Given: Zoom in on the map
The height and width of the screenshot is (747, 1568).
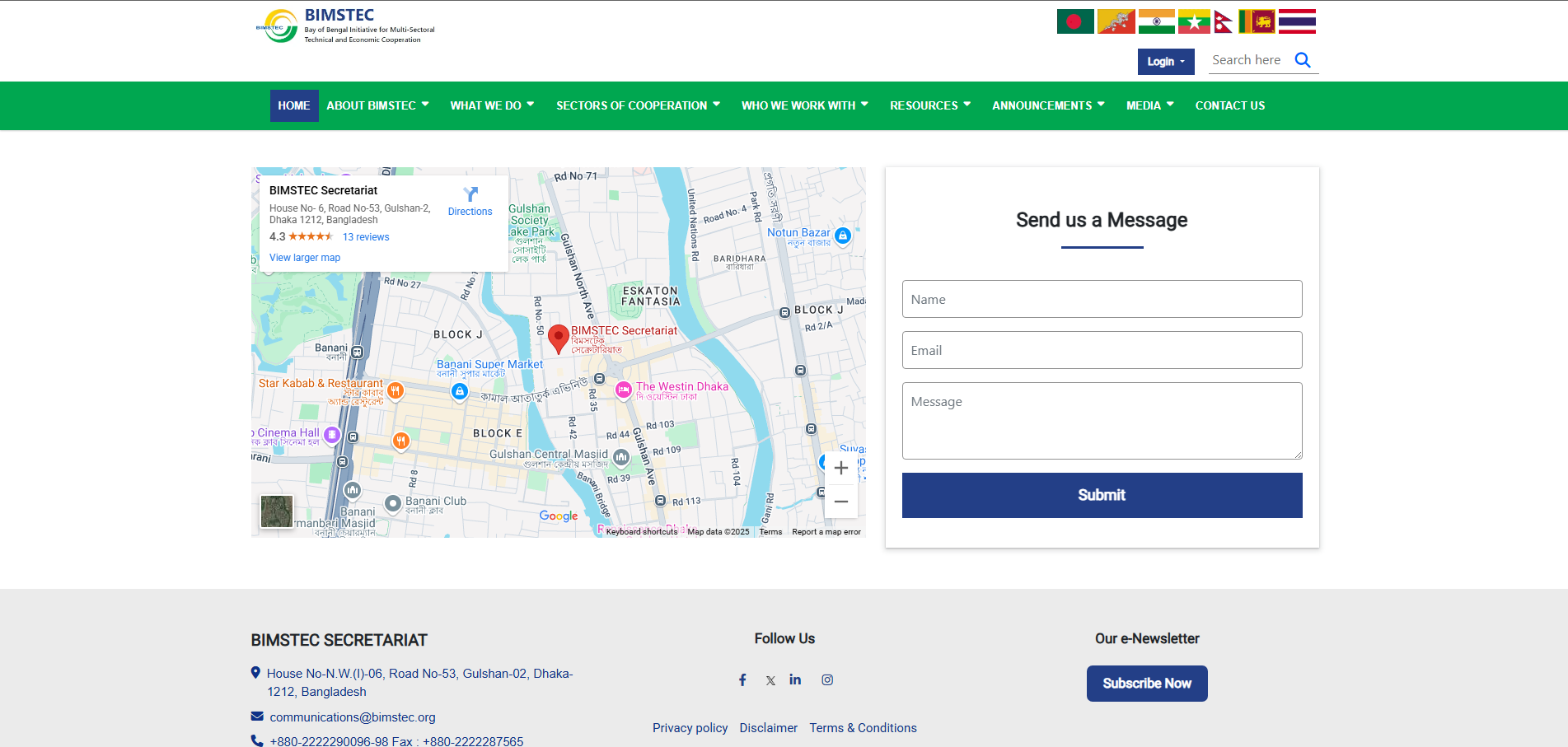Looking at the screenshot, I should 840,468.
